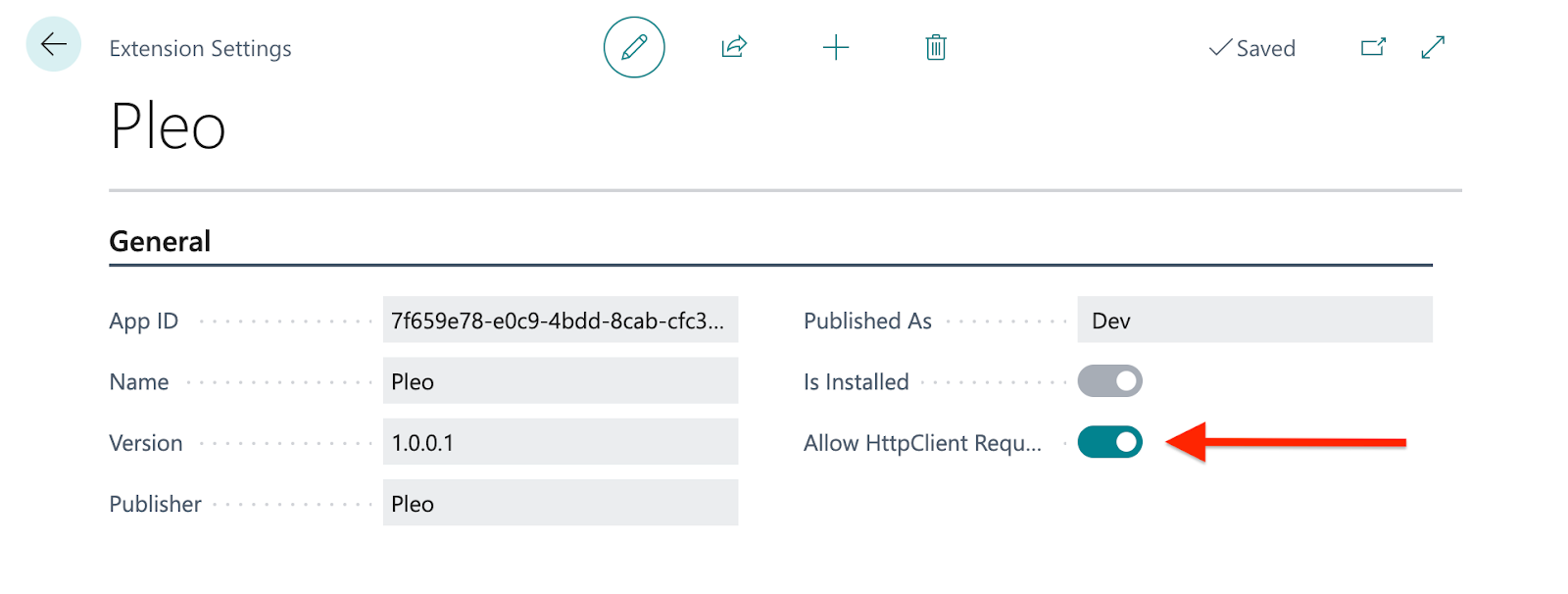Image resolution: width=1568 pixels, height=594 pixels.
Task: Click the Is Installed label
Action: 856,381
